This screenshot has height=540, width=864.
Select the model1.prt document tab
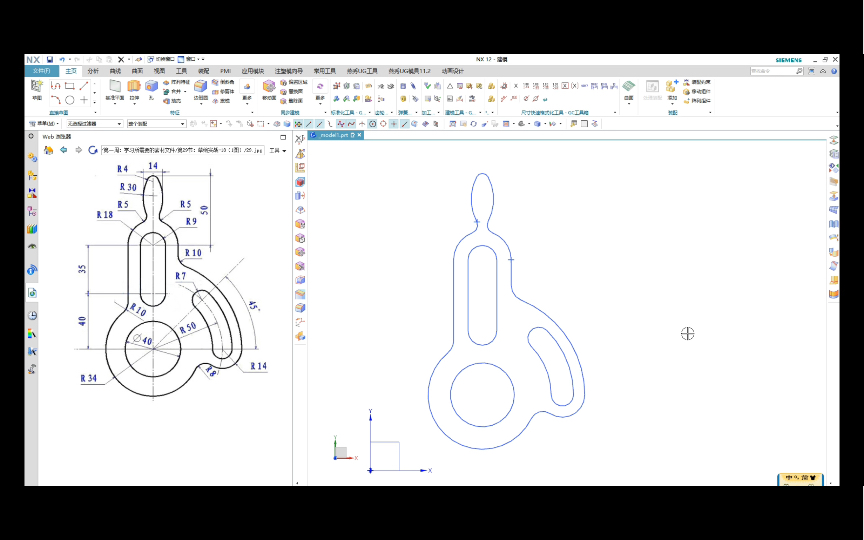click(334, 135)
